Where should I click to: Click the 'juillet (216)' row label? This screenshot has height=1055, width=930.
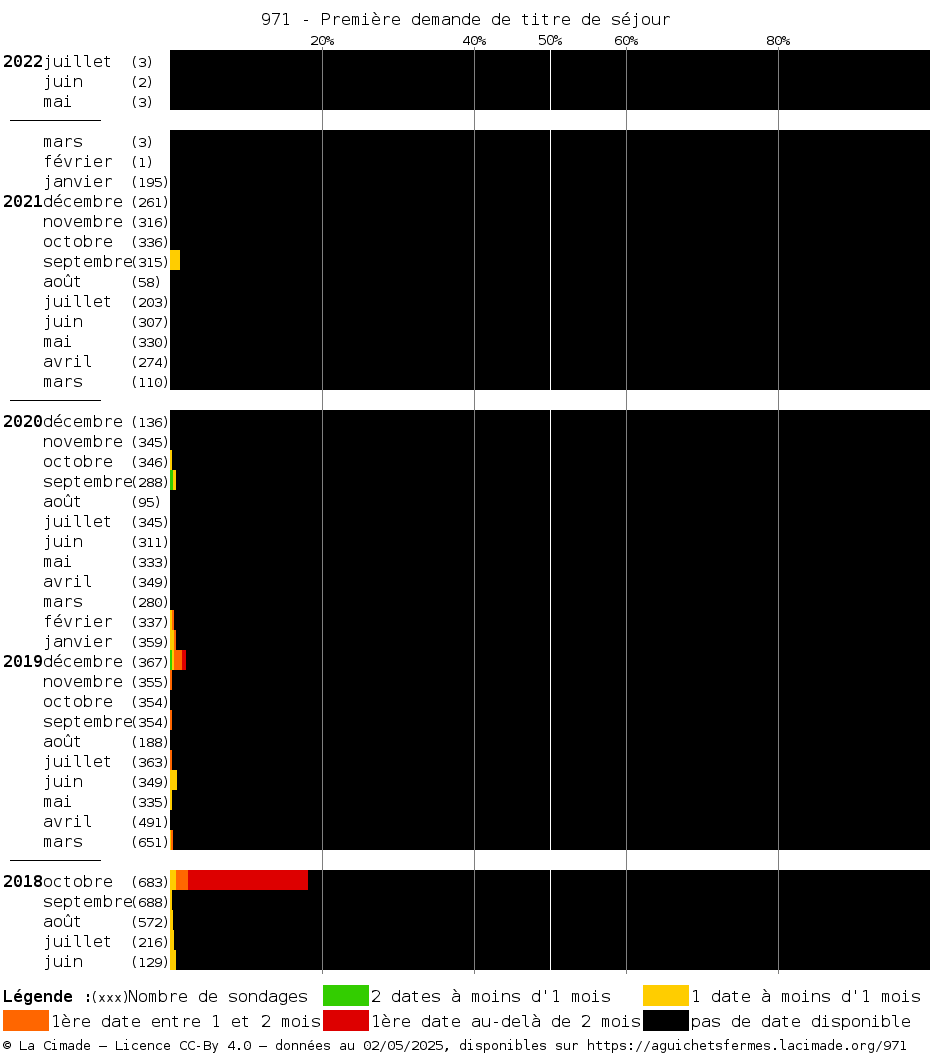(106, 941)
